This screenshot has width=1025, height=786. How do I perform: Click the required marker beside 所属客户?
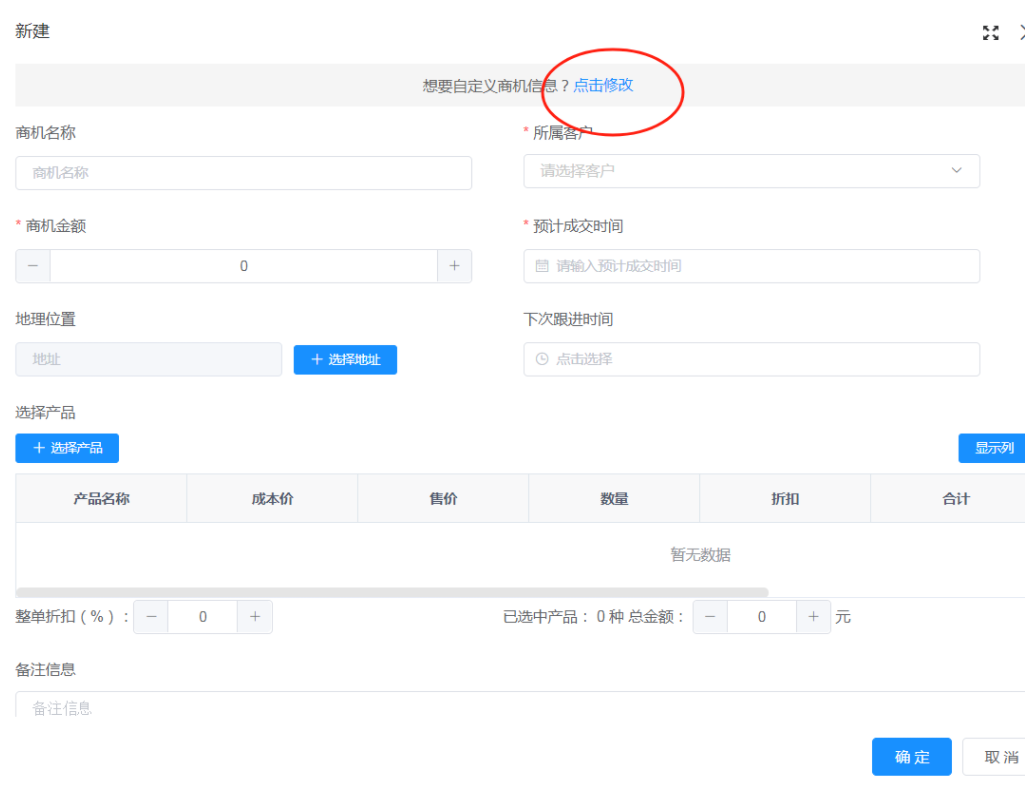click(x=527, y=131)
